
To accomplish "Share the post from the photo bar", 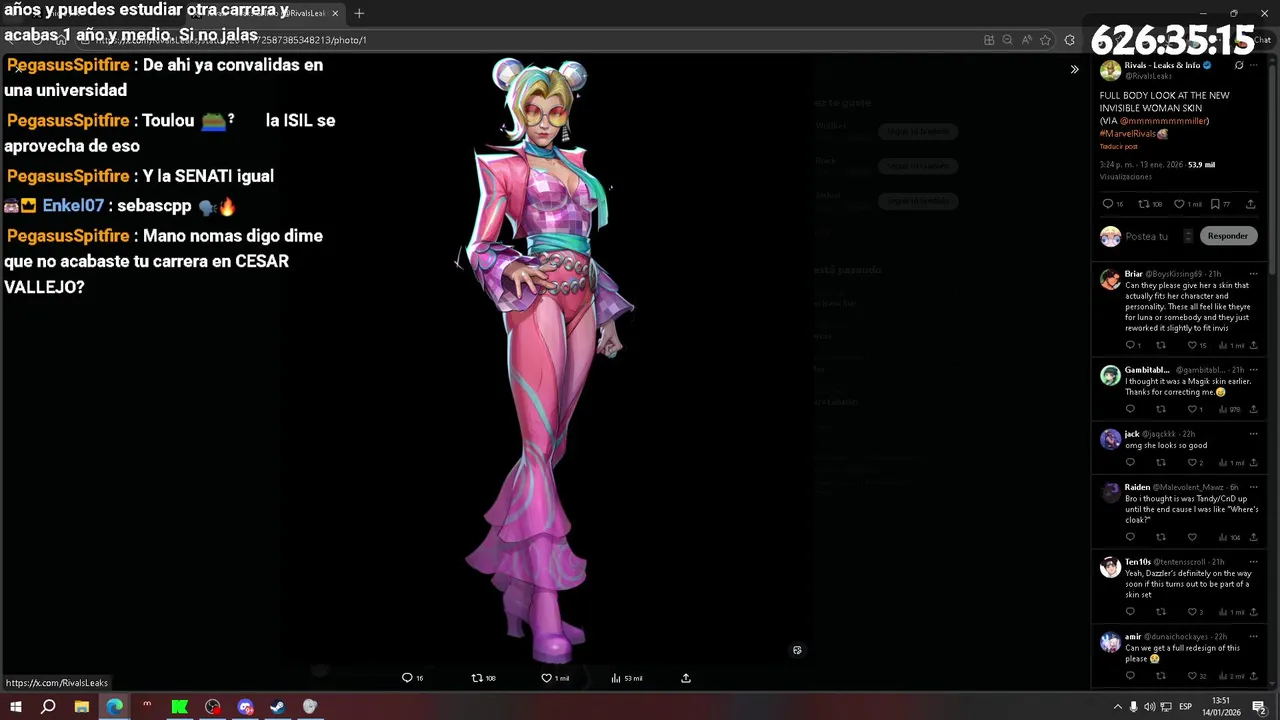I will [686, 678].
